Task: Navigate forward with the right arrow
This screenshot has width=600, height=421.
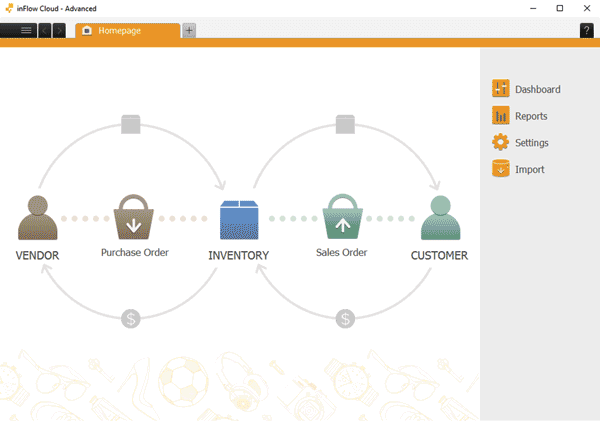Action: click(60, 31)
